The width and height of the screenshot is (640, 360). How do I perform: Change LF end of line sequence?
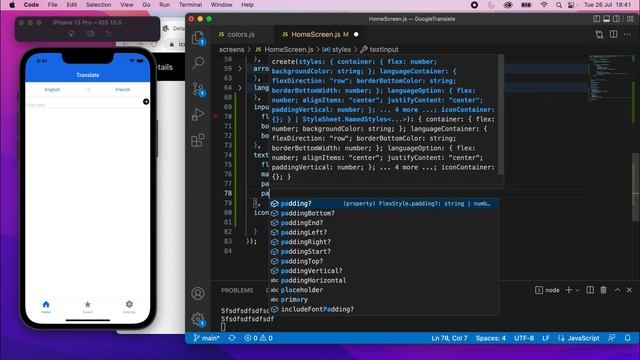point(546,338)
